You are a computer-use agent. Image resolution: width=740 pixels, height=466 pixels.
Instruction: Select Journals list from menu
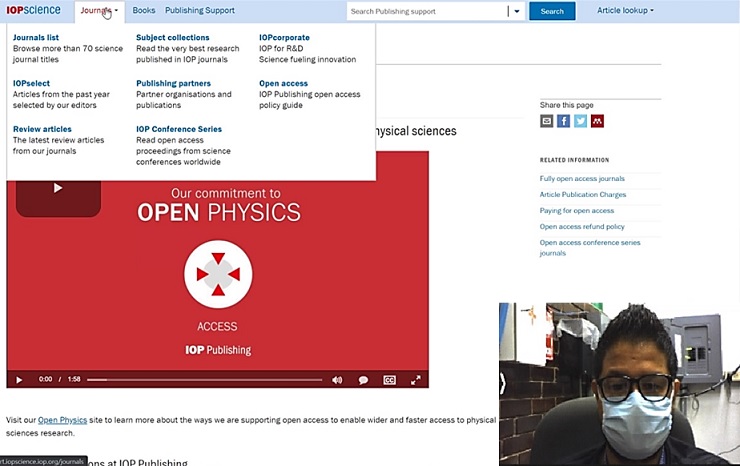[x=36, y=38]
